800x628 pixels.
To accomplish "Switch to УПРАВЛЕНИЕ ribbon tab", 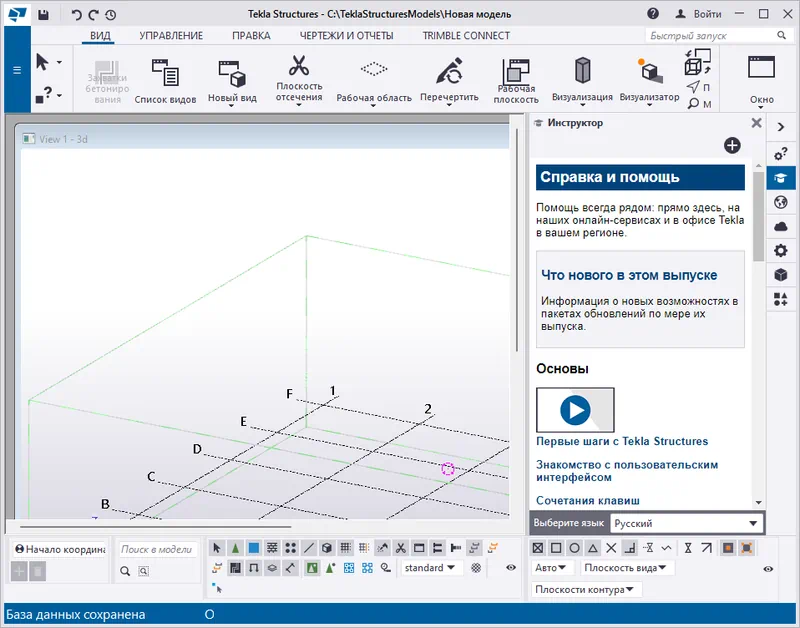I will pos(171,36).
